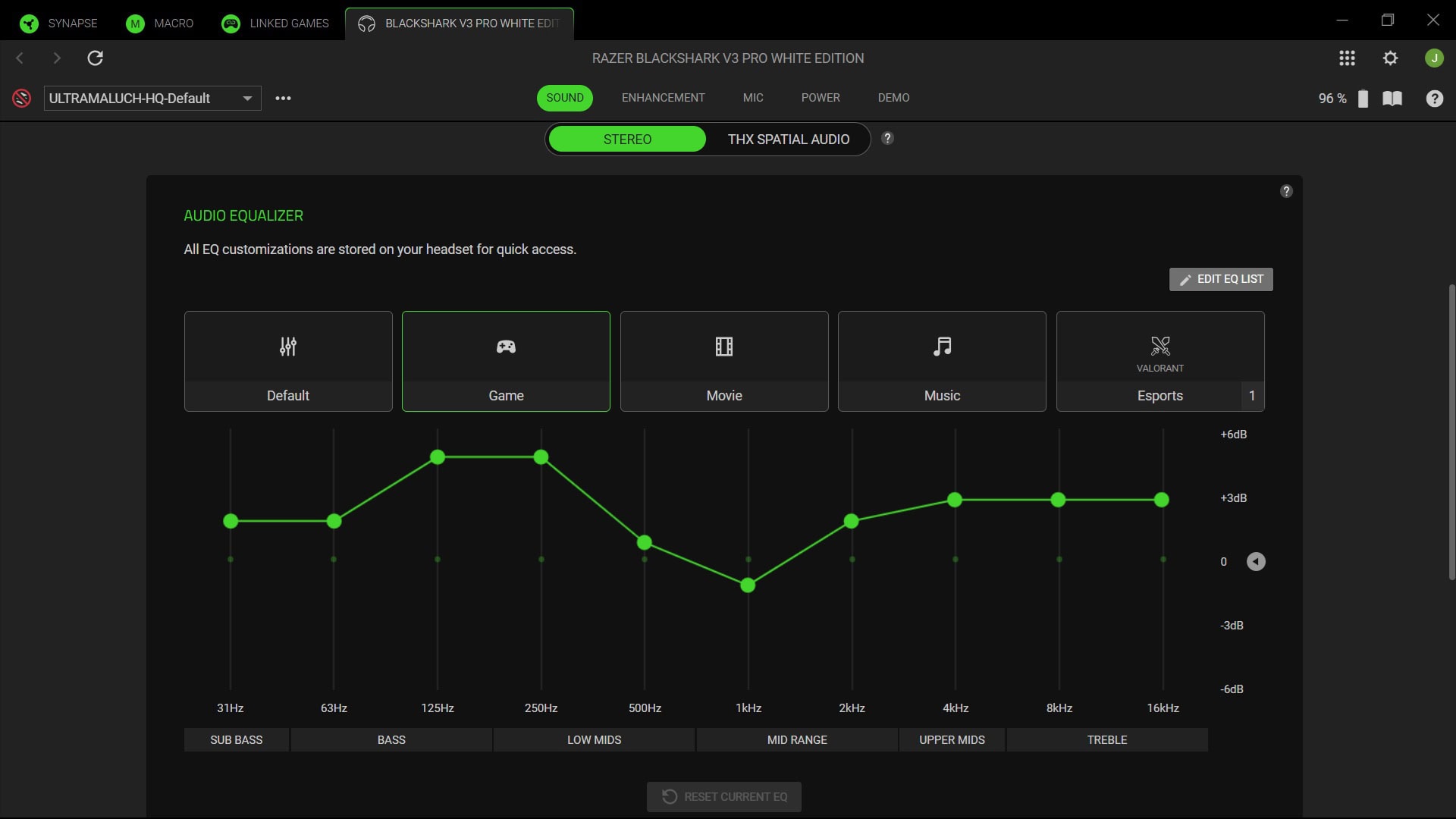Switch audio mode to STEREO

pos(627,139)
